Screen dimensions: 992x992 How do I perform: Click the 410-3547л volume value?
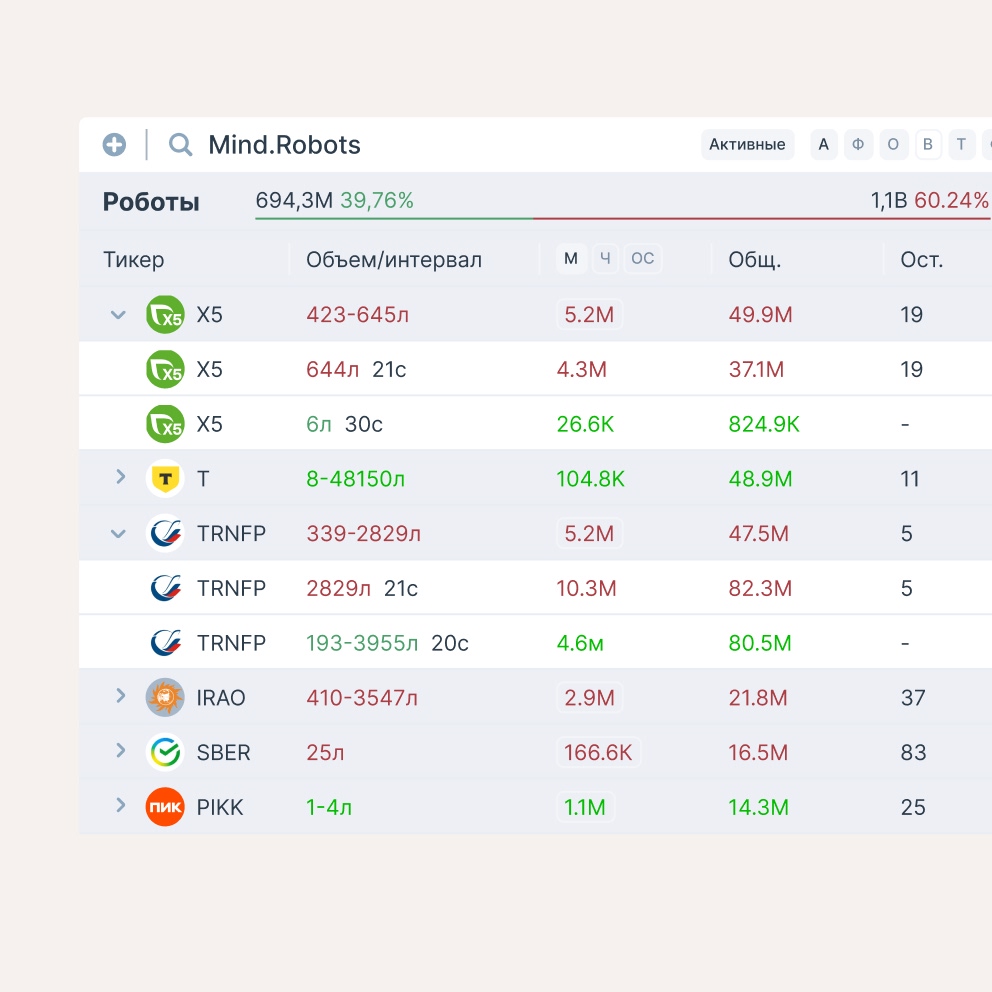[x=362, y=698]
